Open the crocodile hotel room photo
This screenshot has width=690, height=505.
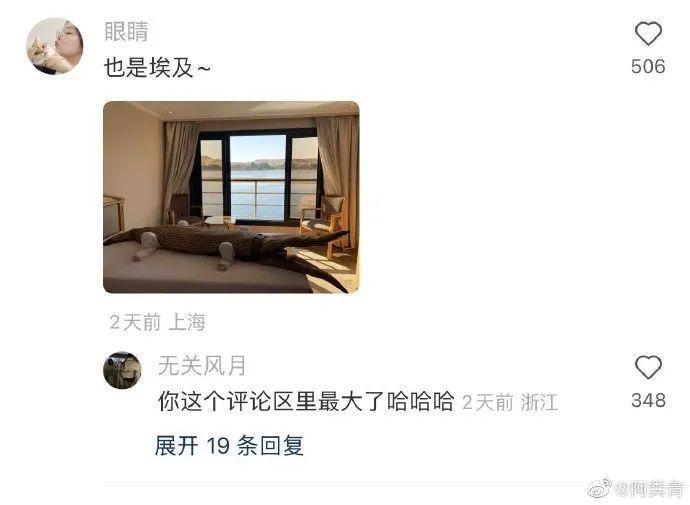231,197
